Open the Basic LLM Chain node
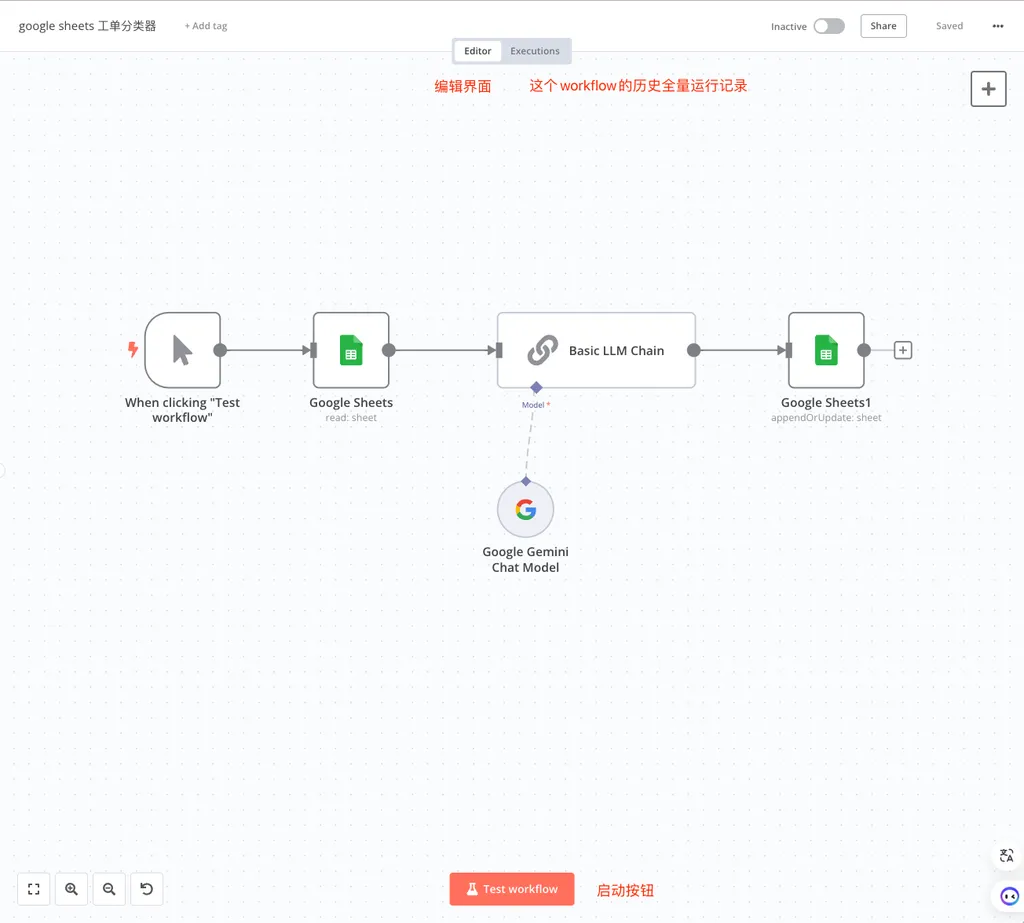 (596, 350)
